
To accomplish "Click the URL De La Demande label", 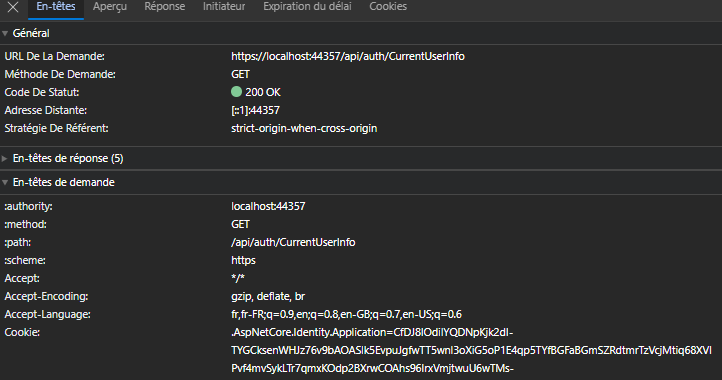I will point(54,56).
